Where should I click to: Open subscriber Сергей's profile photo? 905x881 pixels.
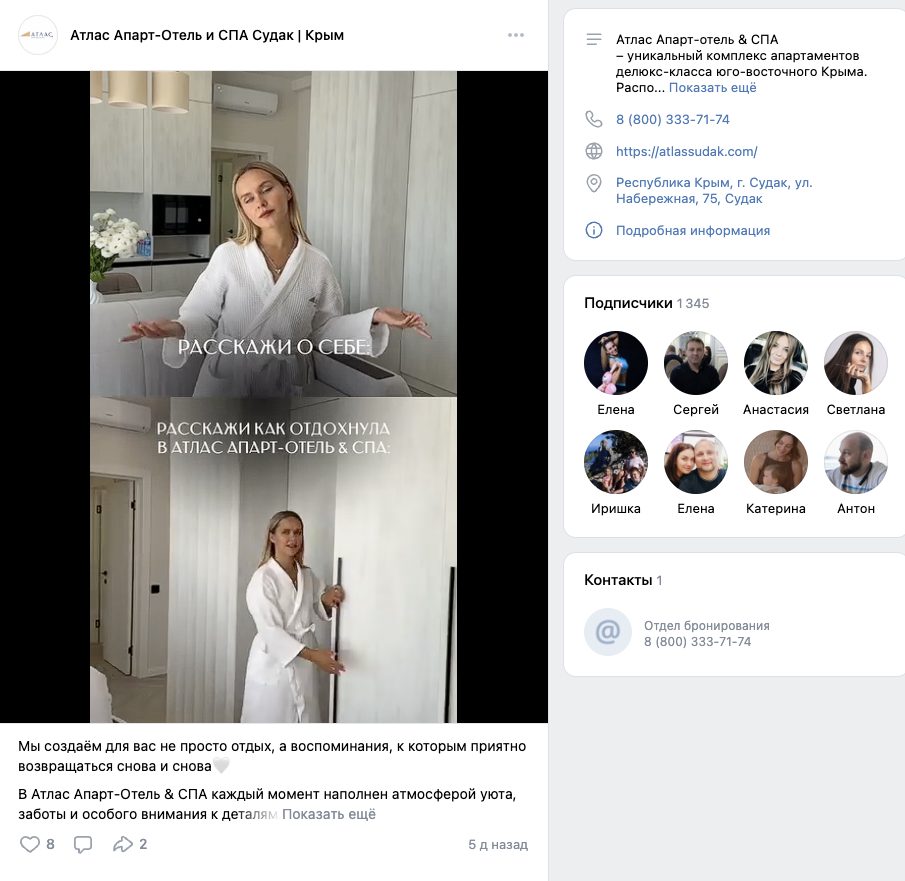(x=695, y=363)
